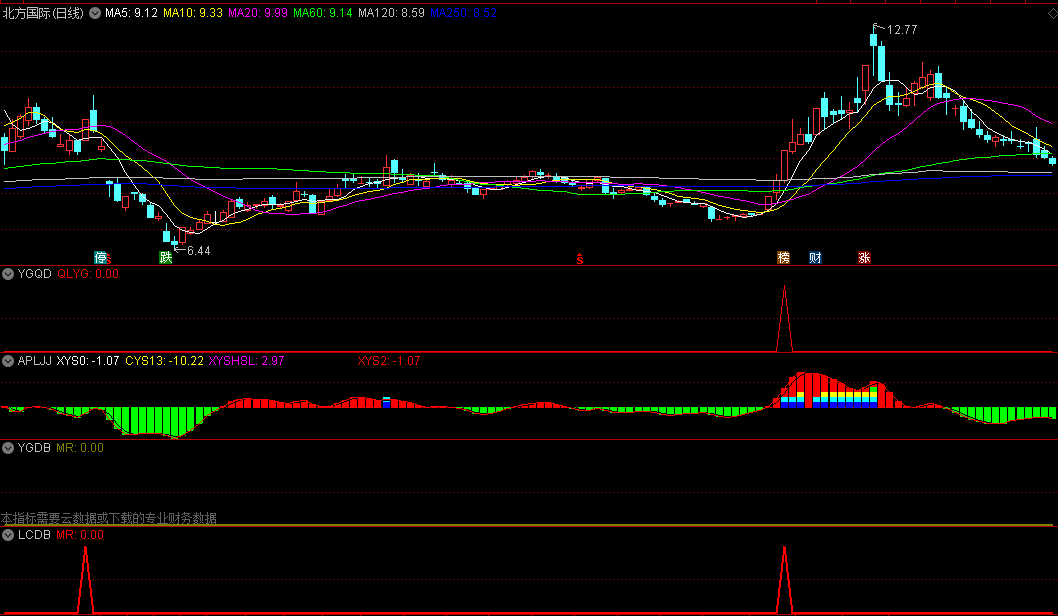
Task: Click the LCDB indicator name
Action: tap(34, 535)
